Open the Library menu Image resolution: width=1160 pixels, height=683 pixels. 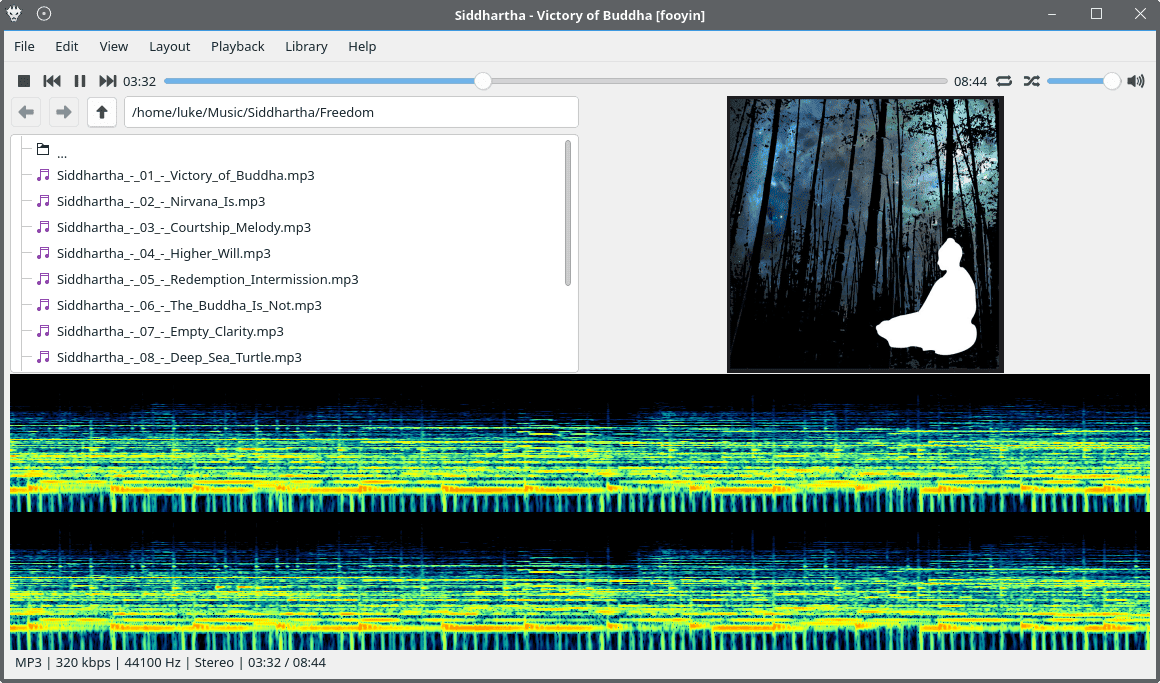[x=306, y=46]
